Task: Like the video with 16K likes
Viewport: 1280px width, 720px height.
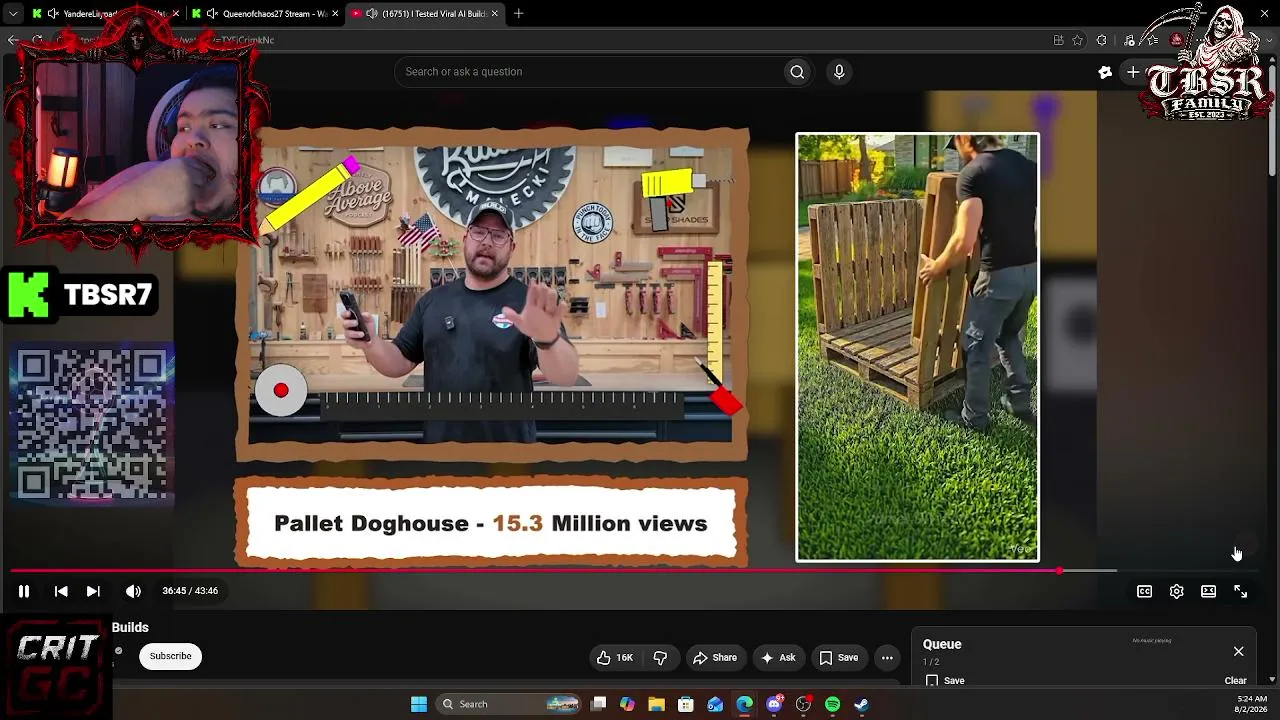Action: [615, 657]
